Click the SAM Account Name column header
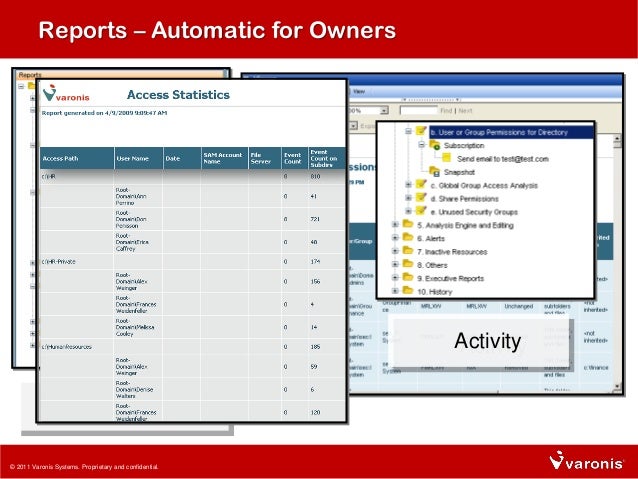Viewport: 638px width, 479px height. click(x=225, y=158)
